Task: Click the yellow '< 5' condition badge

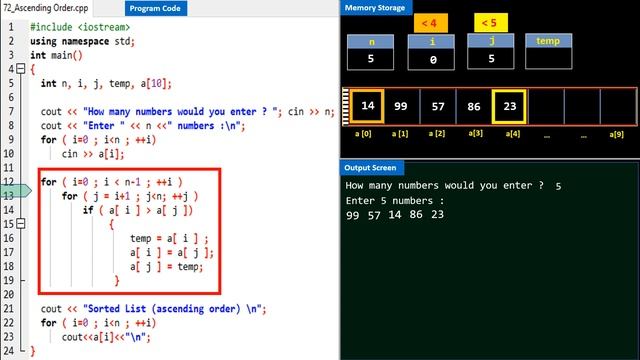Action: pyautogui.click(x=490, y=22)
